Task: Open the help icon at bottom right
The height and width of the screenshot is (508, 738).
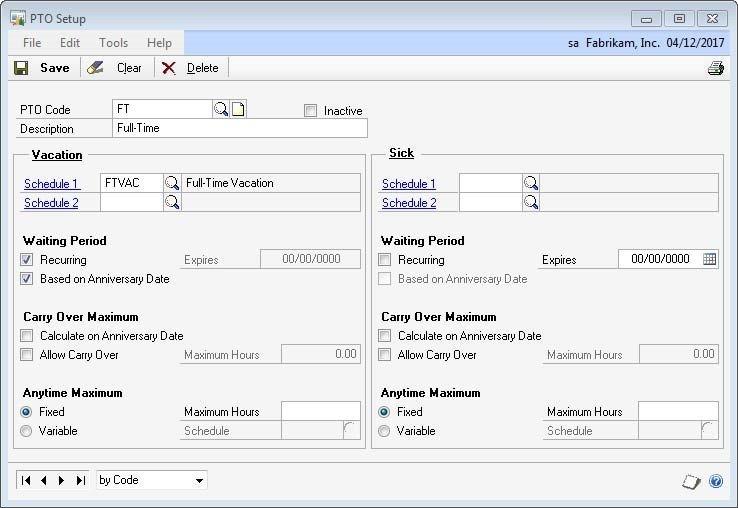Action: (716, 481)
